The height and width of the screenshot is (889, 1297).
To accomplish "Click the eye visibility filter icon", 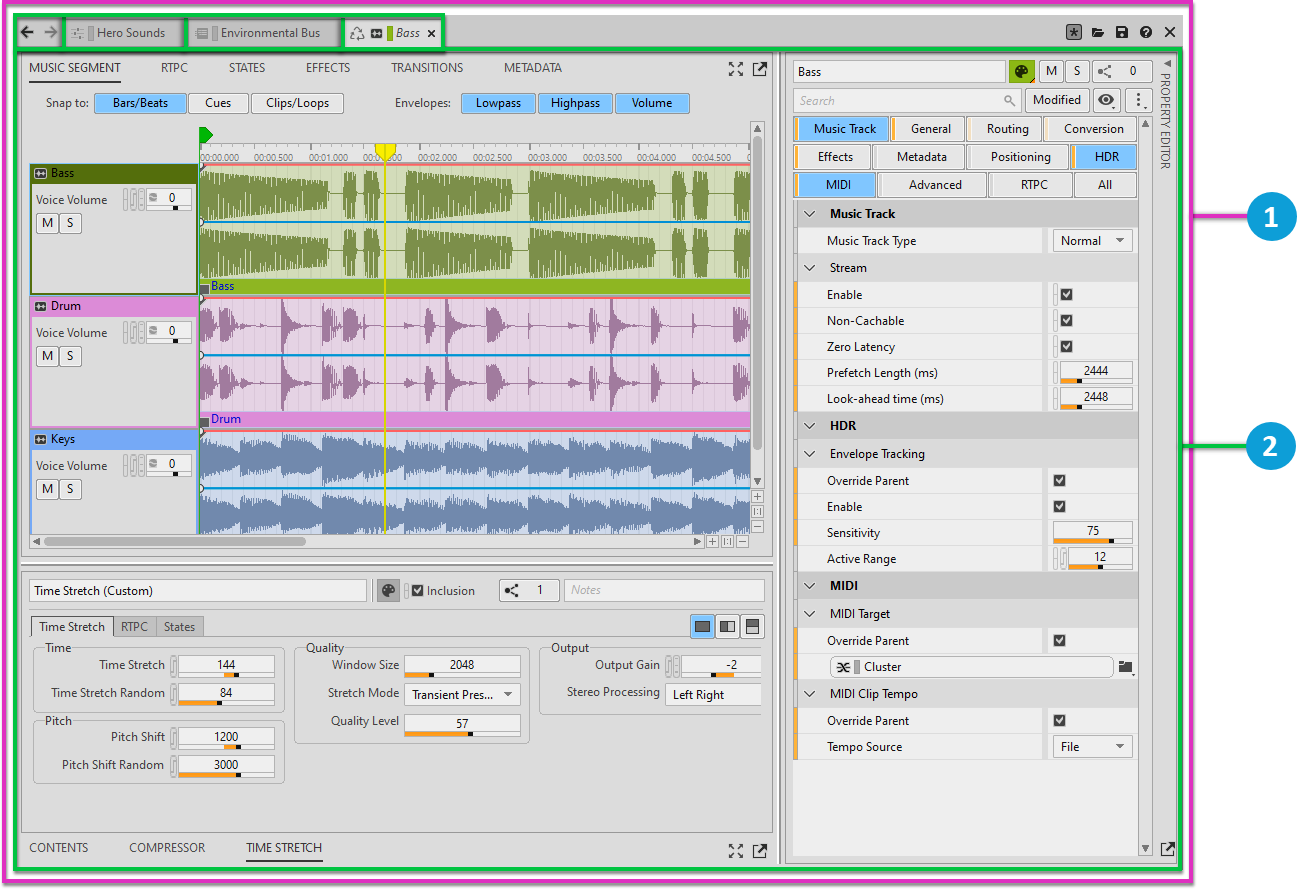I will [x=1106, y=100].
